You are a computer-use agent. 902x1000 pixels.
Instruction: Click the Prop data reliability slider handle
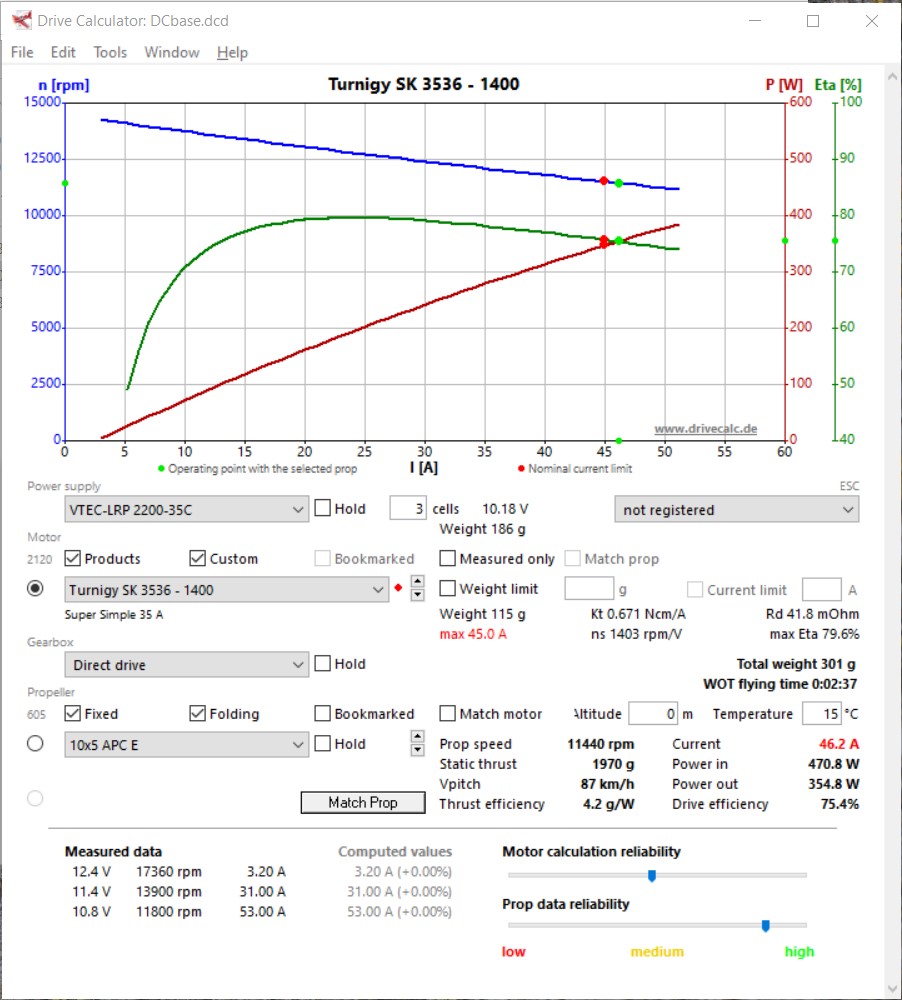click(x=765, y=926)
